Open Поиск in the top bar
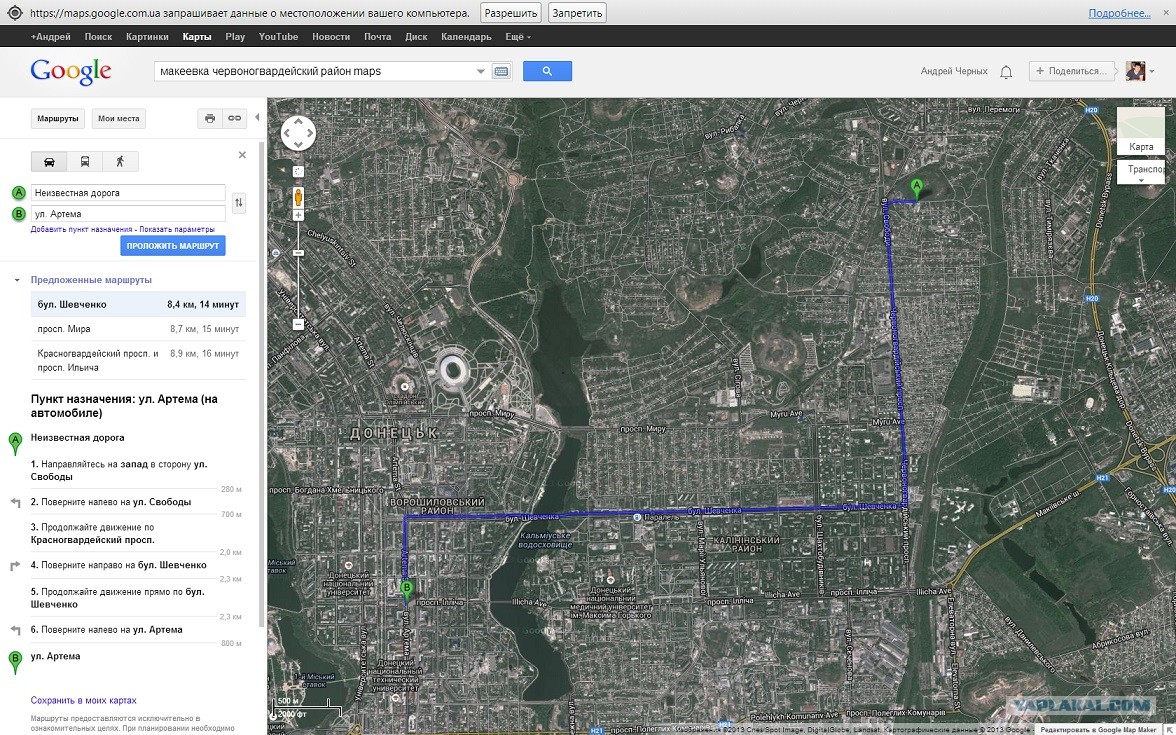This screenshot has height=735, width=1176. coord(98,37)
